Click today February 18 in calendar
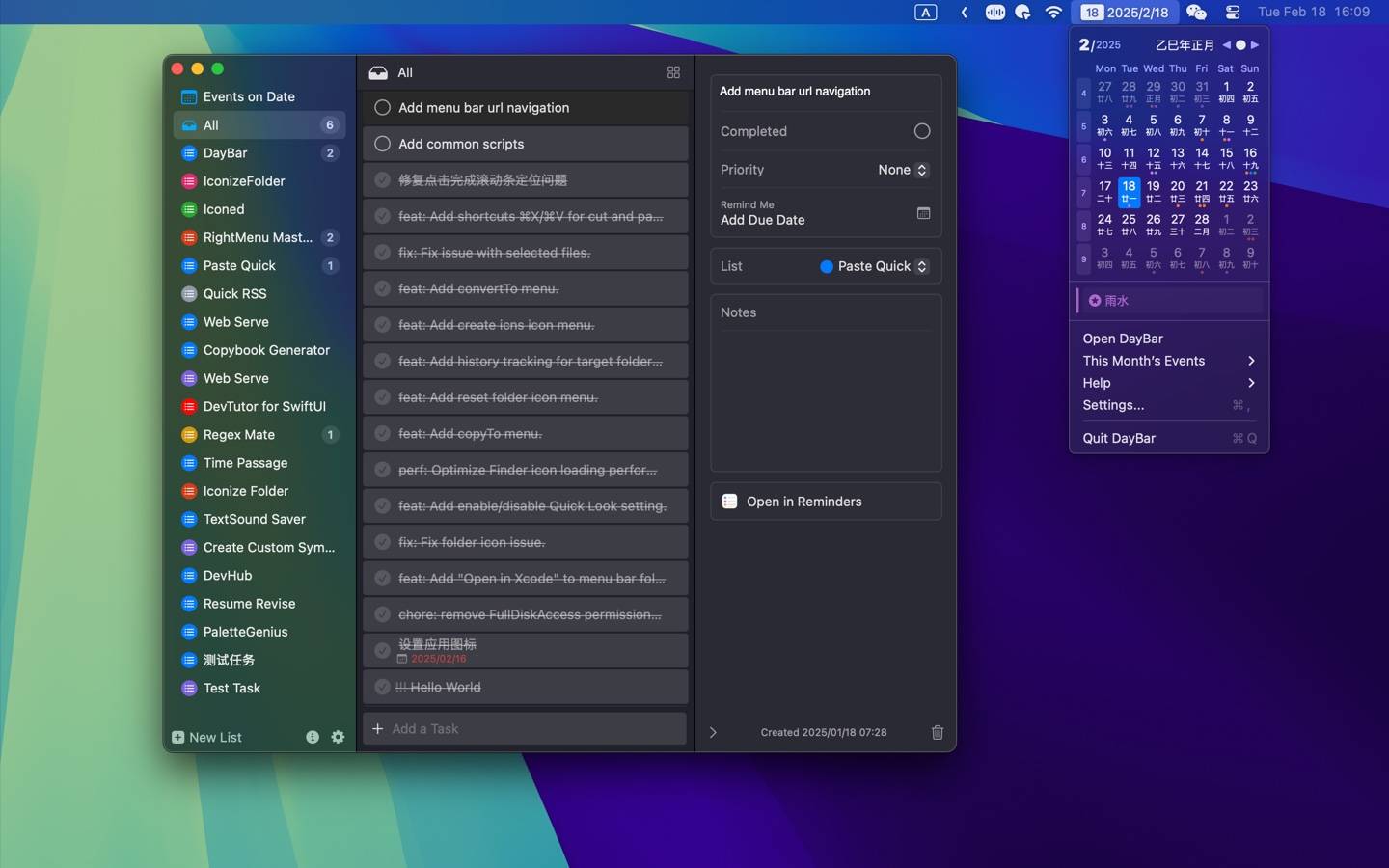 pos(1129,191)
